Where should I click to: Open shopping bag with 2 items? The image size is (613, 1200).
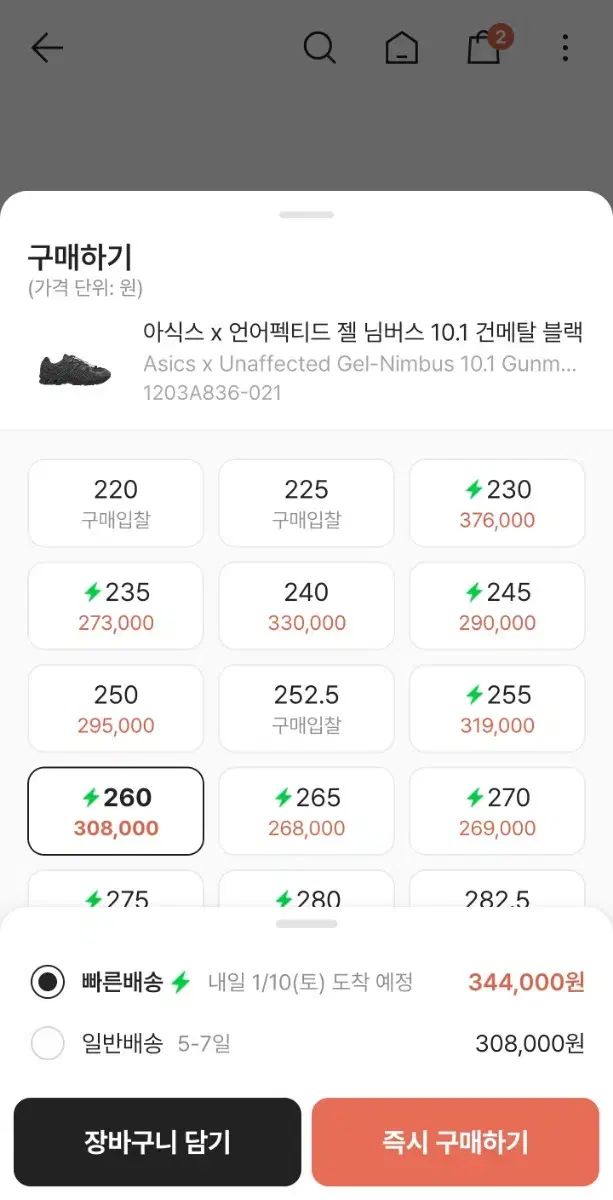[x=485, y=46]
